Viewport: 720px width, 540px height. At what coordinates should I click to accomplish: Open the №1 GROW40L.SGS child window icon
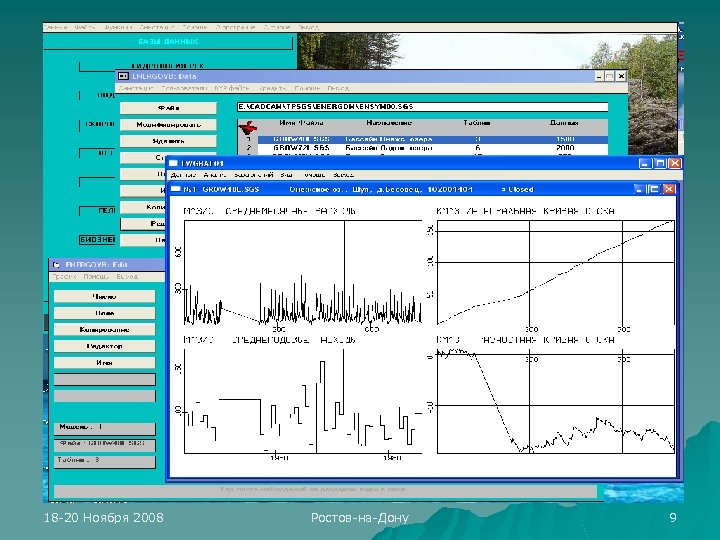176,189
